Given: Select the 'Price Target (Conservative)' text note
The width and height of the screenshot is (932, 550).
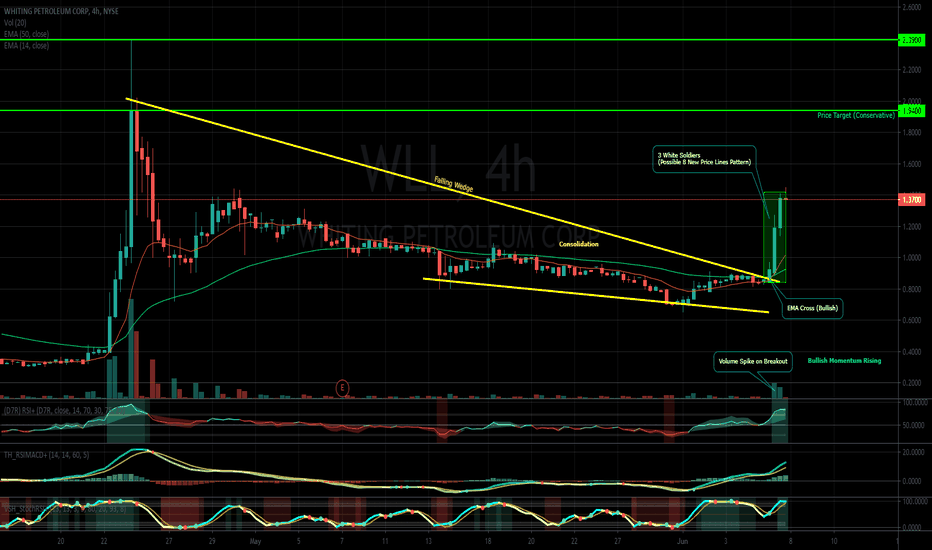Looking at the screenshot, I should (x=855, y=115).
